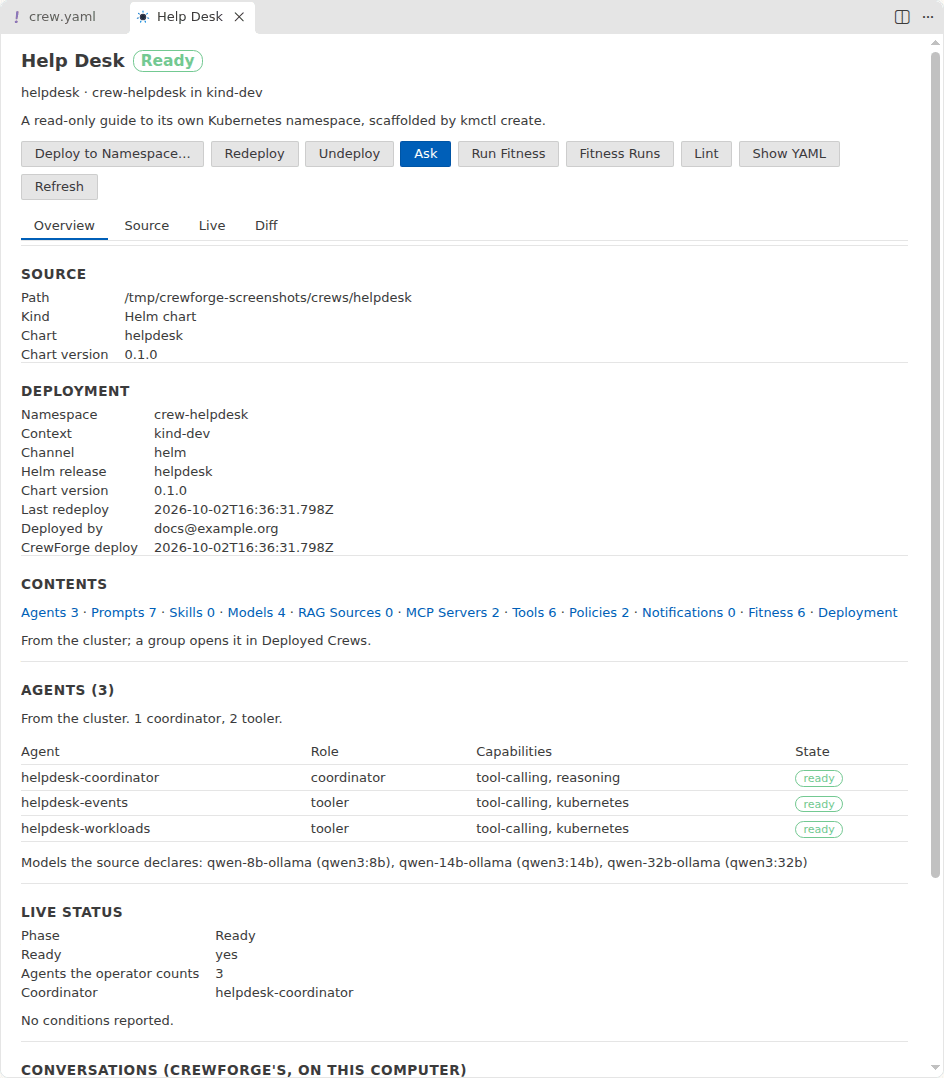Open the more actions ellipsis menu

pos(928,16)
